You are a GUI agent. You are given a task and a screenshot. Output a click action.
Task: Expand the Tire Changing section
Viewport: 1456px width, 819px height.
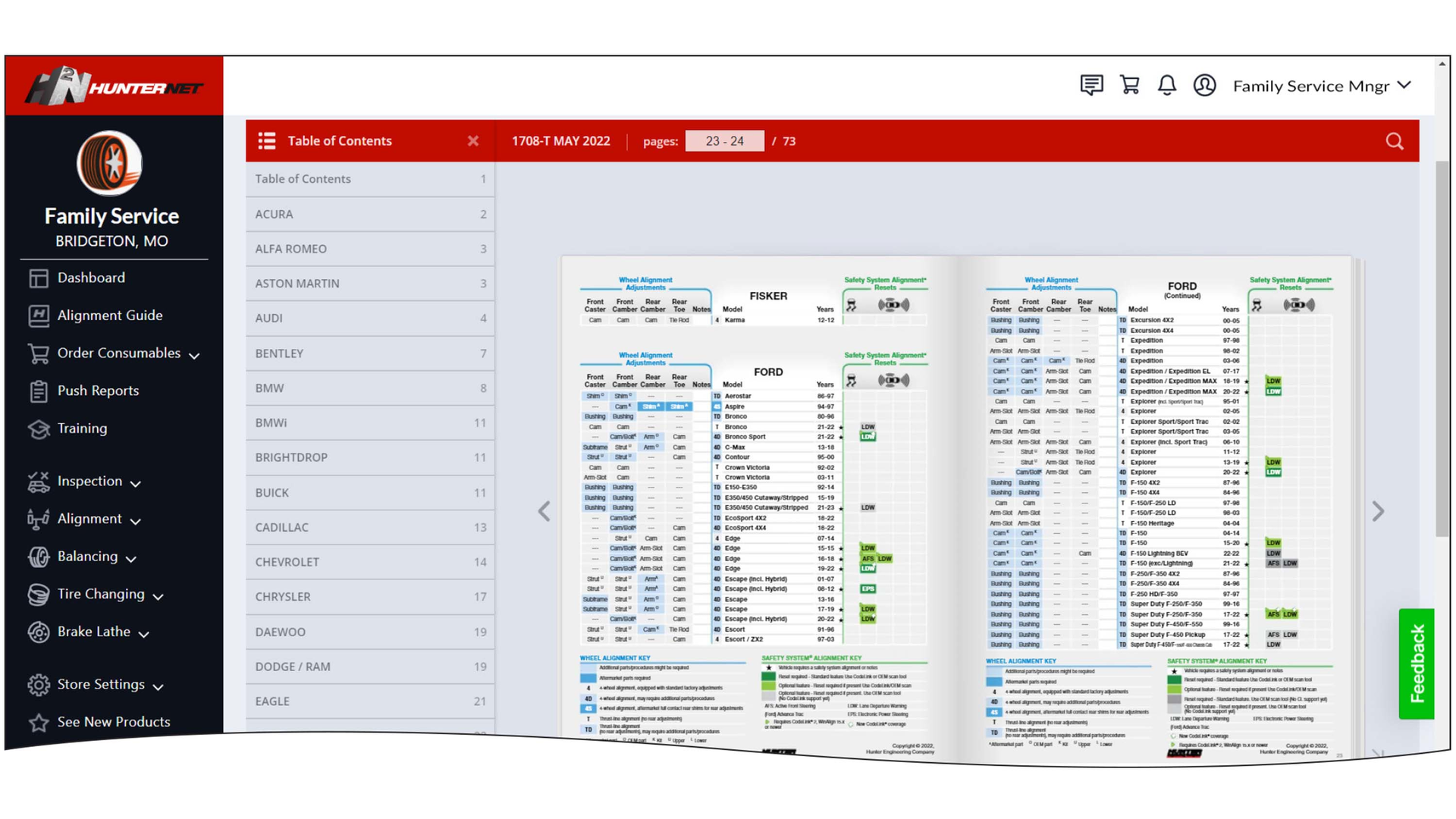[x=158, y=596]
